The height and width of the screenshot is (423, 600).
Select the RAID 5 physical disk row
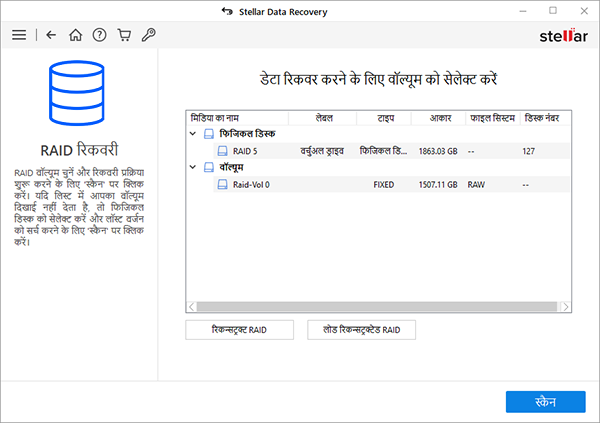[x=391, y=151]
